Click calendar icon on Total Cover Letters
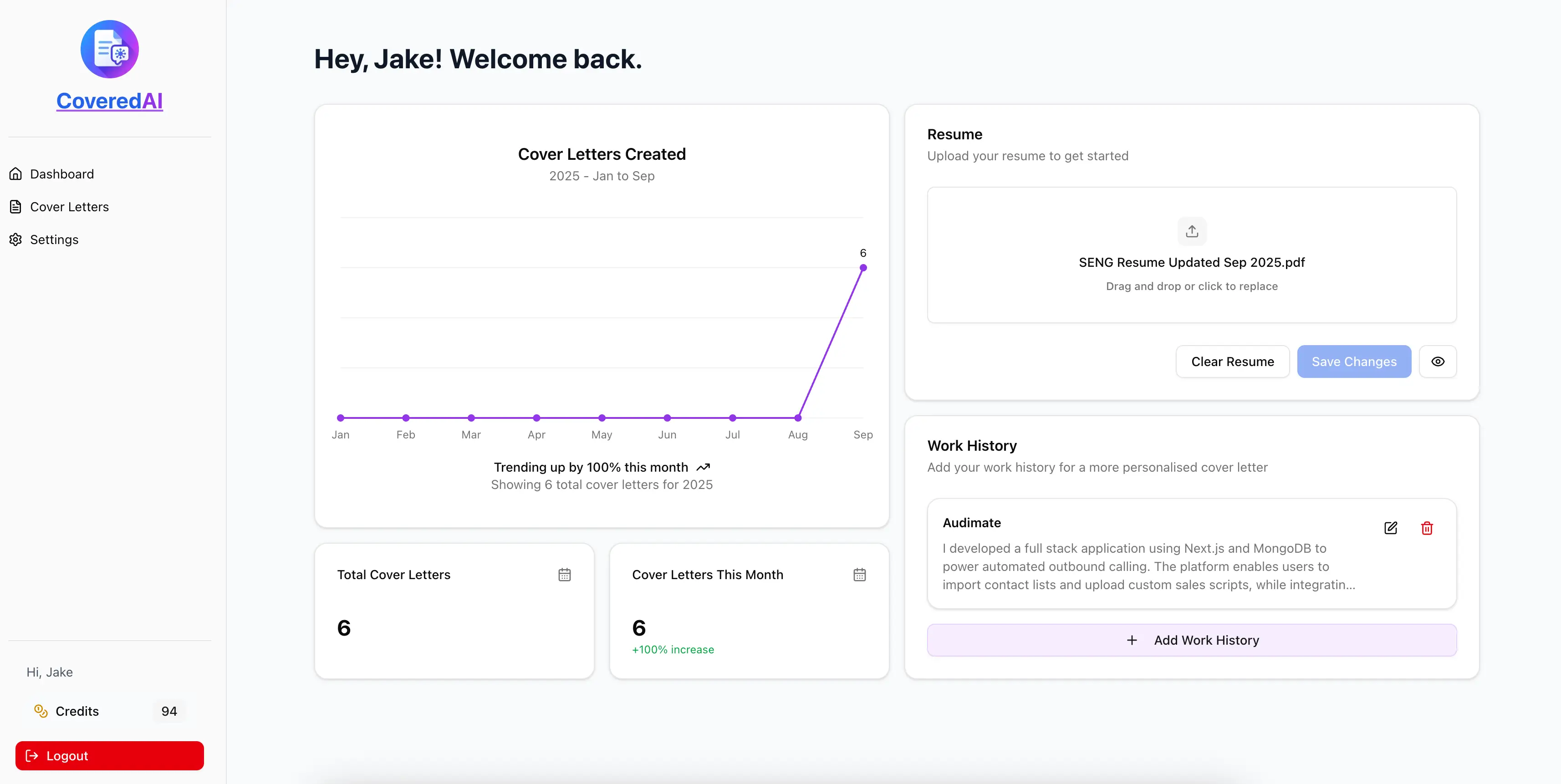This screenshot has height=784, width=1561. [564, 575]
